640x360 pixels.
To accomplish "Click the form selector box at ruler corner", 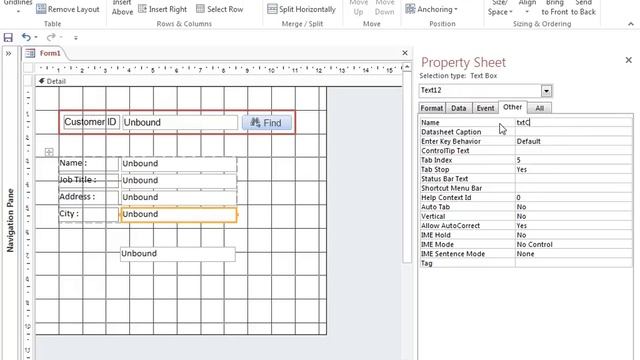I will coord(28,68).
